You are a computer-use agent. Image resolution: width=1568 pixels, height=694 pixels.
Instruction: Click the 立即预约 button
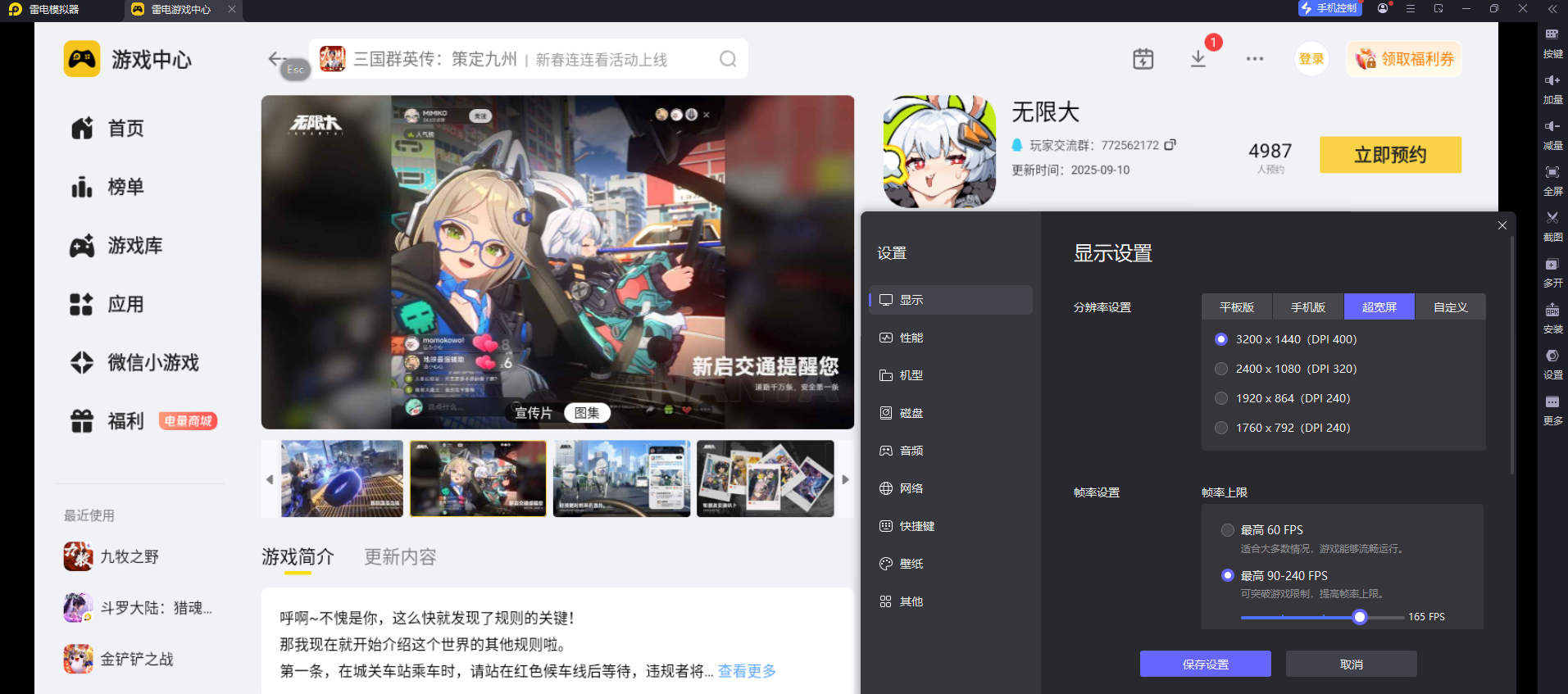pyautogui.click(x=1390, y=155)
